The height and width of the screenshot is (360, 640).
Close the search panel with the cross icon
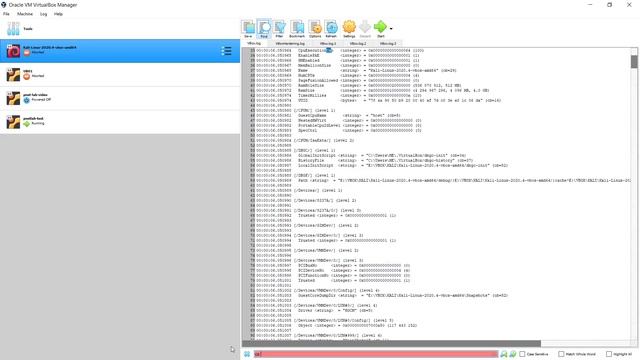(247, 354)
